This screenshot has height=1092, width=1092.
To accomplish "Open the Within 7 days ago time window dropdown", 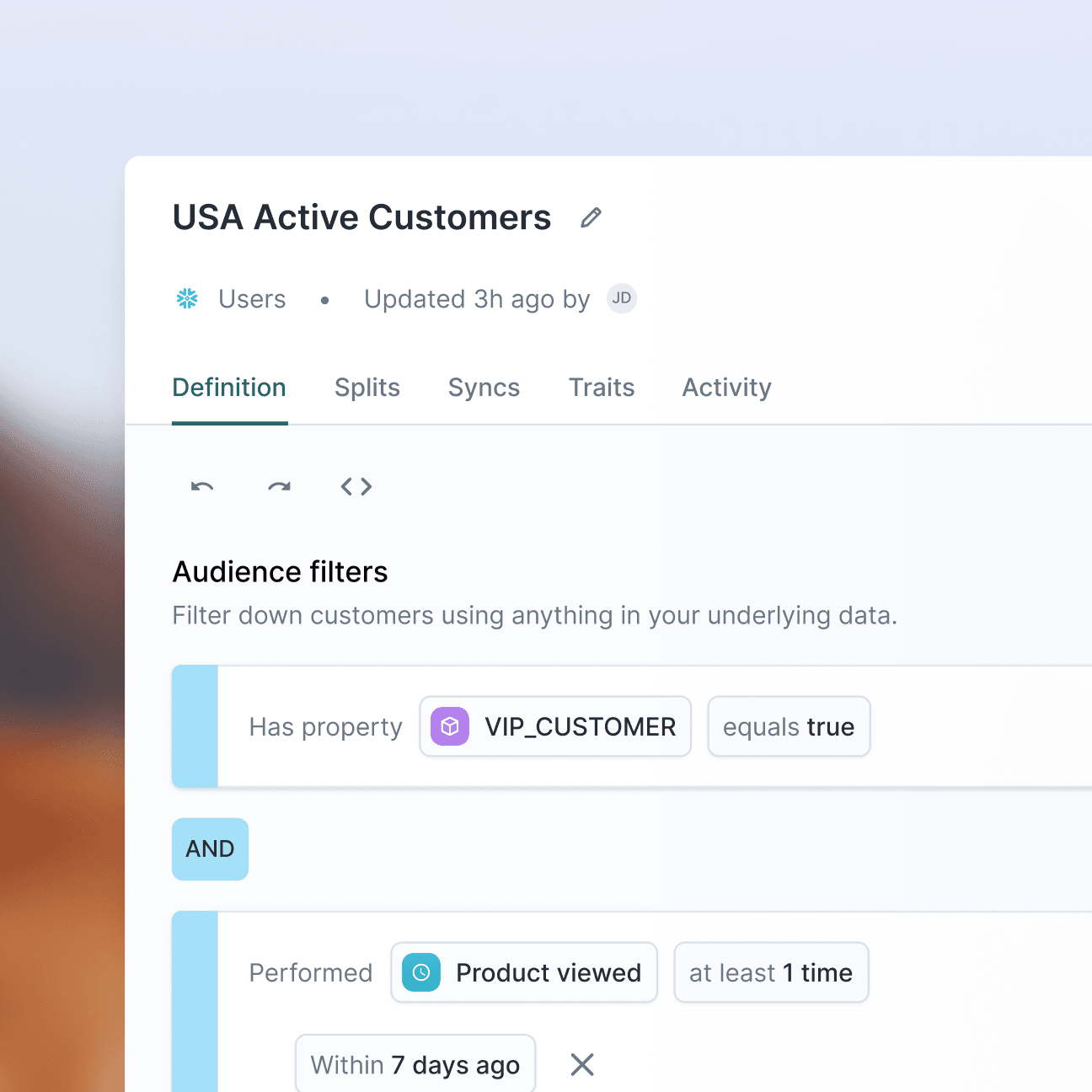I will coord(415,1063).
